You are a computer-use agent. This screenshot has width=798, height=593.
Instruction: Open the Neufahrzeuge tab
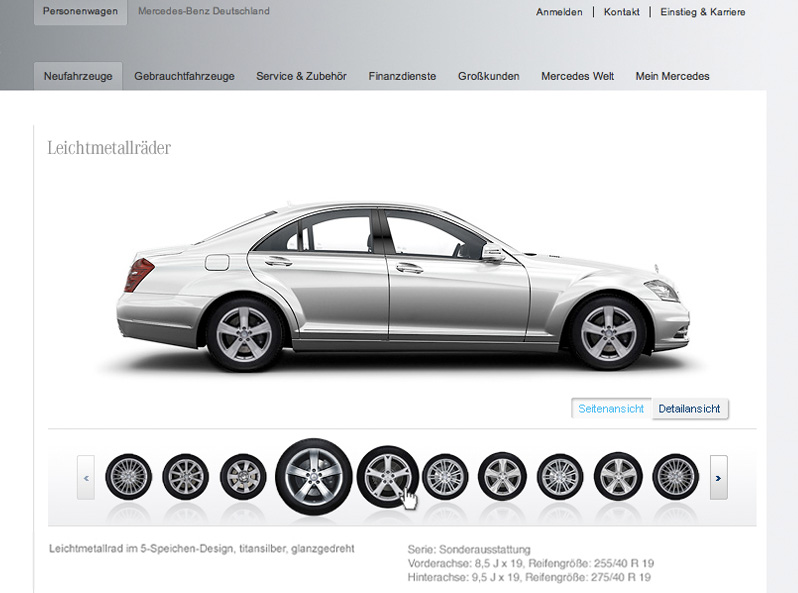(x=78, y=76)
